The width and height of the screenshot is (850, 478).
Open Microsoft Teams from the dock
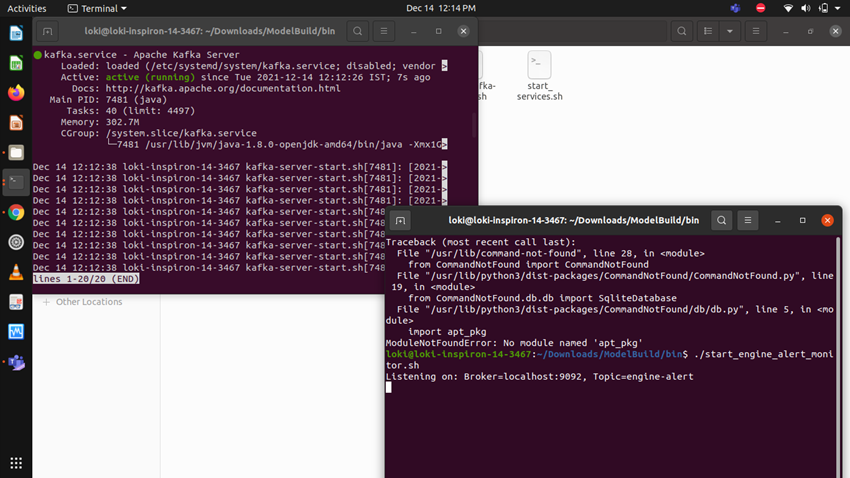coord(16,362)
